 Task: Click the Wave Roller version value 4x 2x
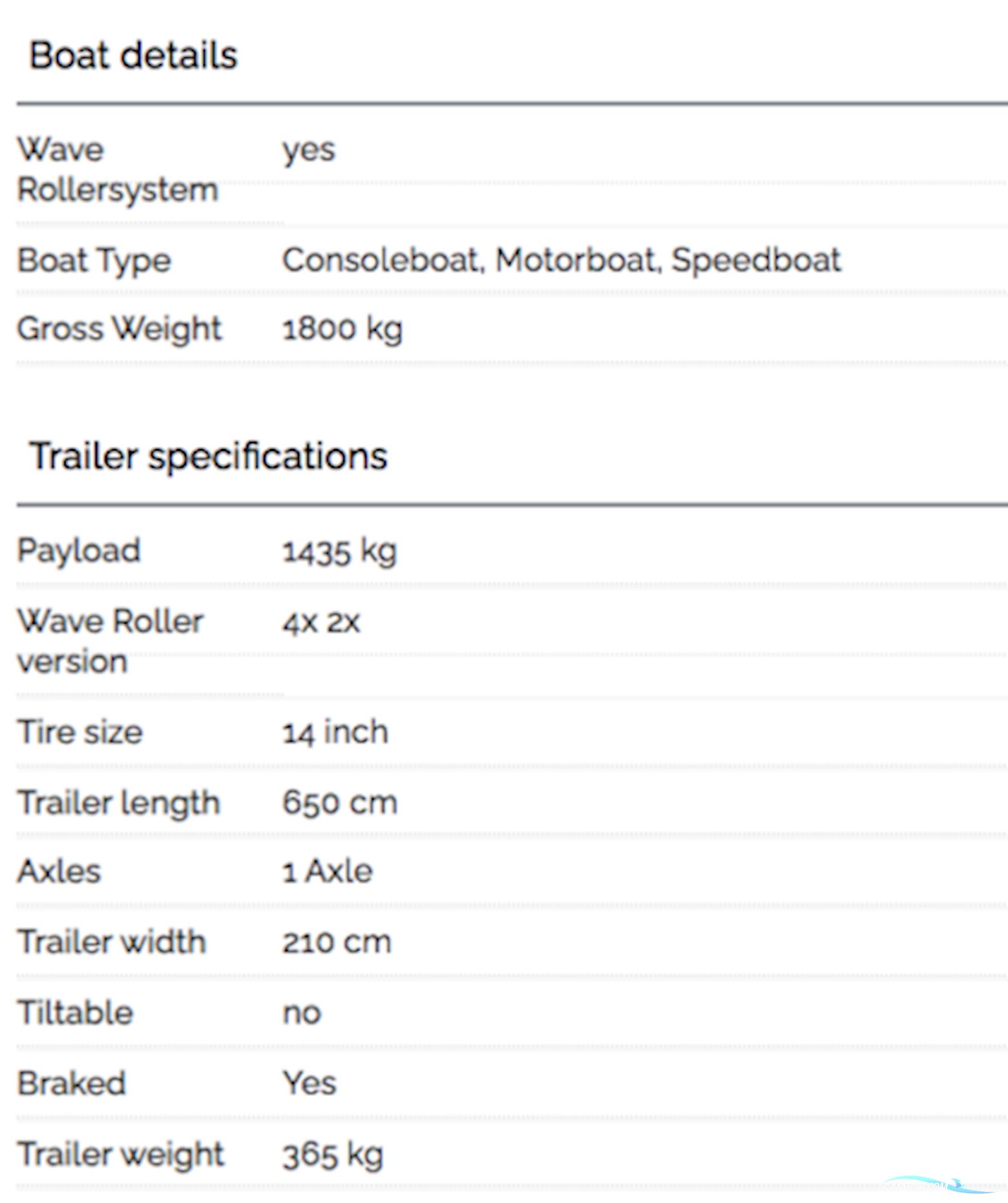point(321,622)
